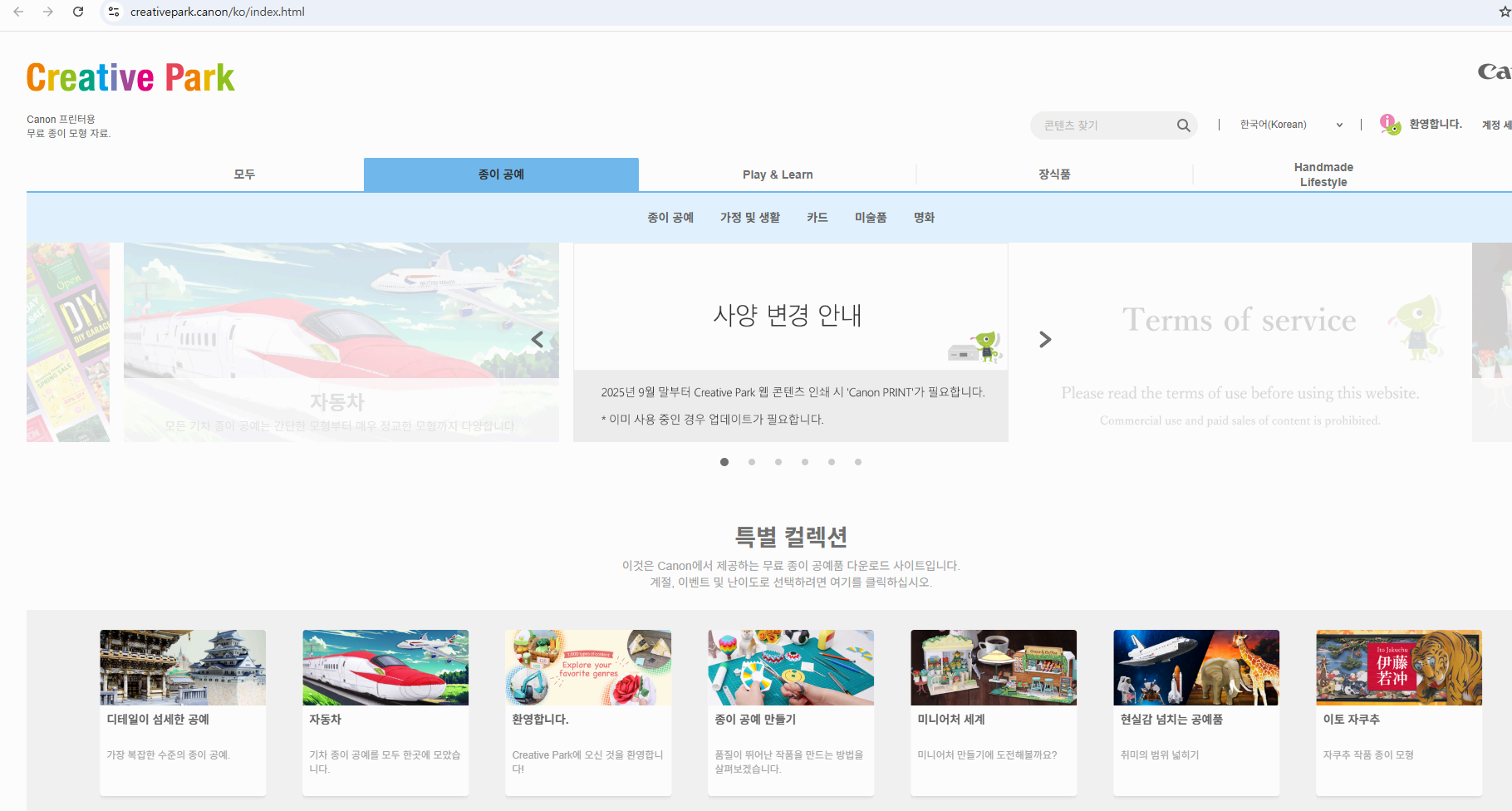Open the 이토 자쿠추 collection thumbnail
Image resolution: width=1512 pixels, height=811 pixels.
(1398, 667)
